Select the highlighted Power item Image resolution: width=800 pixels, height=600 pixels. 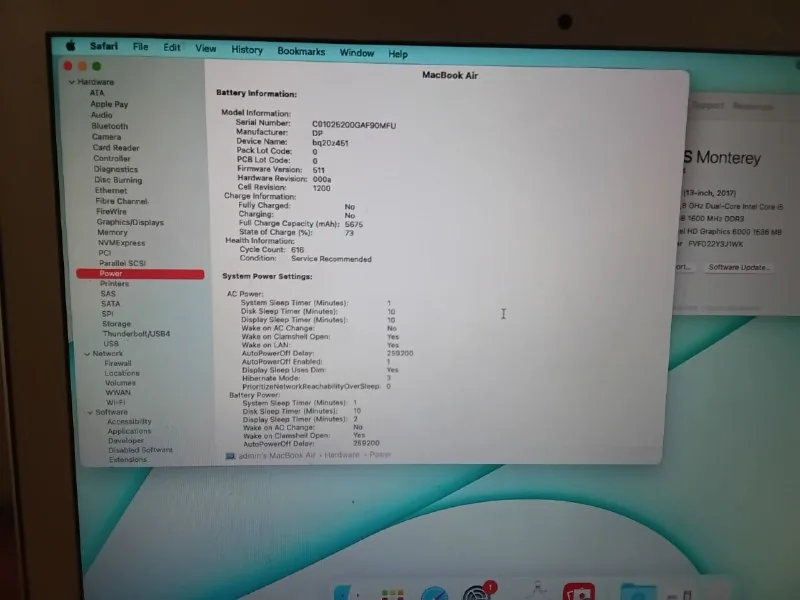(140, 274)
